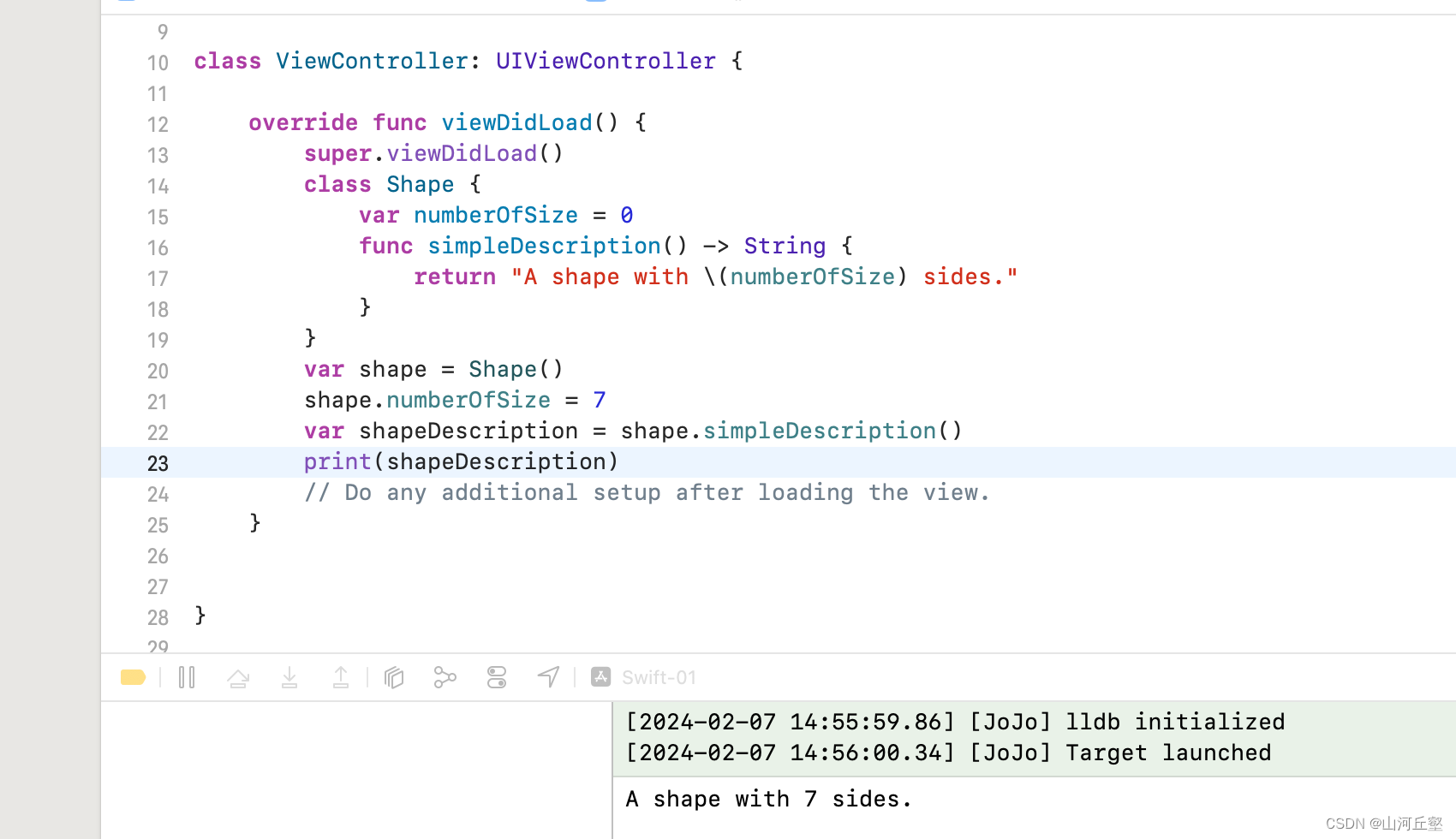Open the Swift-01 process label

[x=659, y=677]
